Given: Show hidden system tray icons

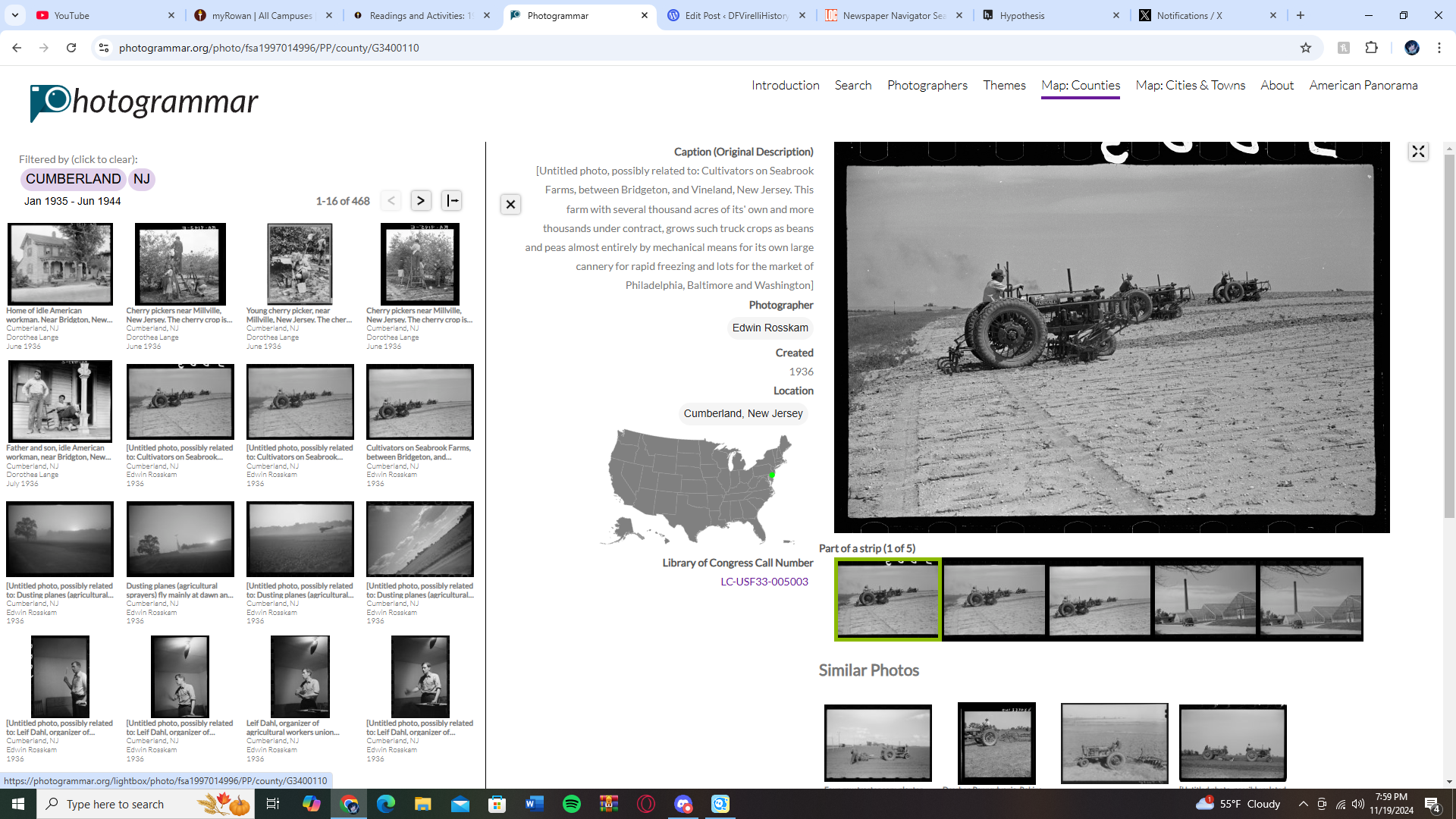Looking at the screenshot, I should click(1303, 804).
